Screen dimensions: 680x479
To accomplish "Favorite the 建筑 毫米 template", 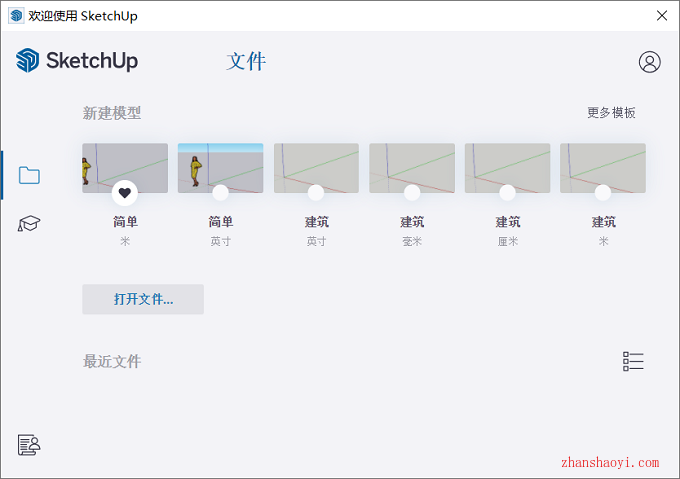I will point(412,193).
